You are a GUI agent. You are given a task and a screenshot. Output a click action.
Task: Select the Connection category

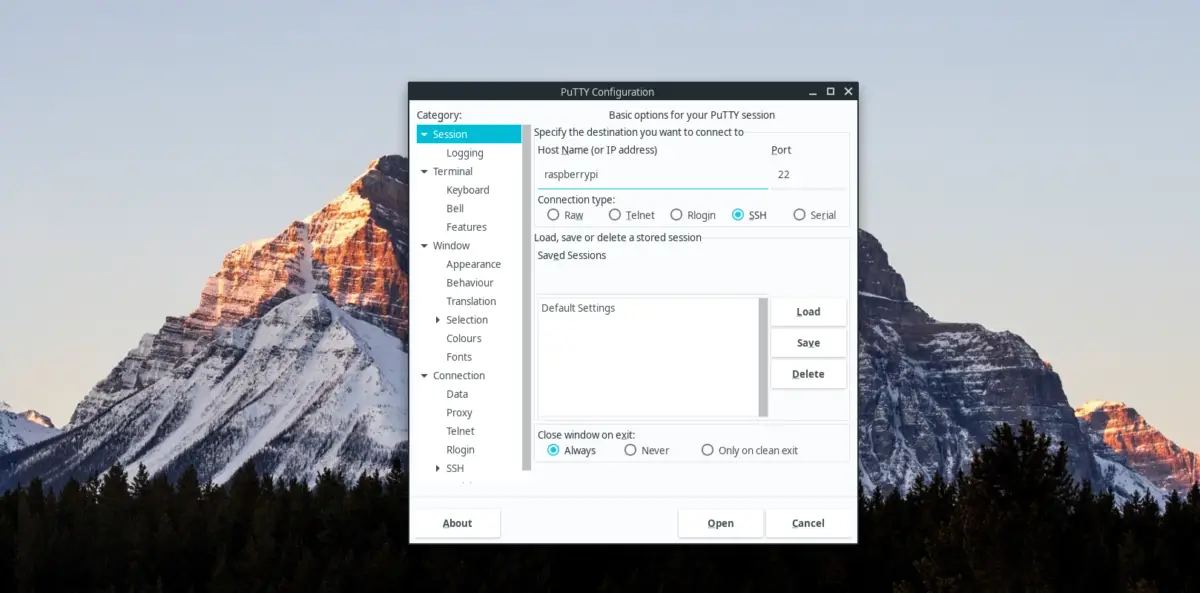point(459,375)
